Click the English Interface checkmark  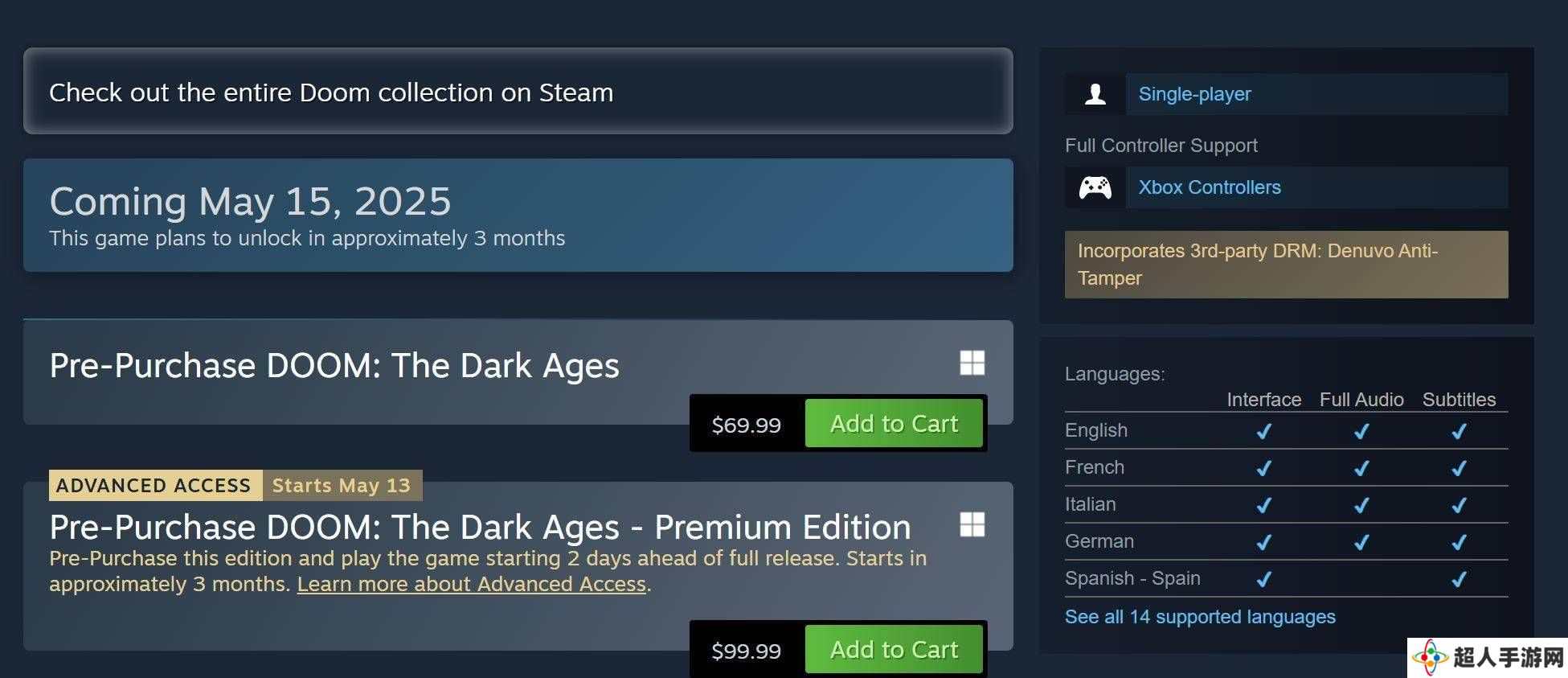1264,431
